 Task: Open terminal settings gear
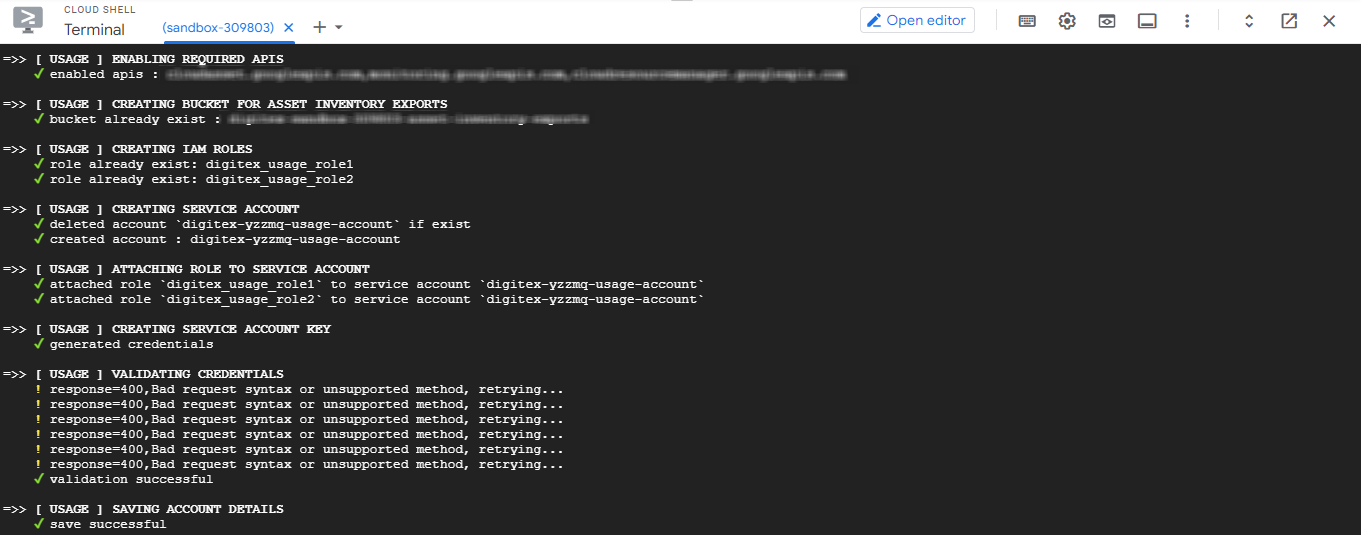click(1067, 21)
